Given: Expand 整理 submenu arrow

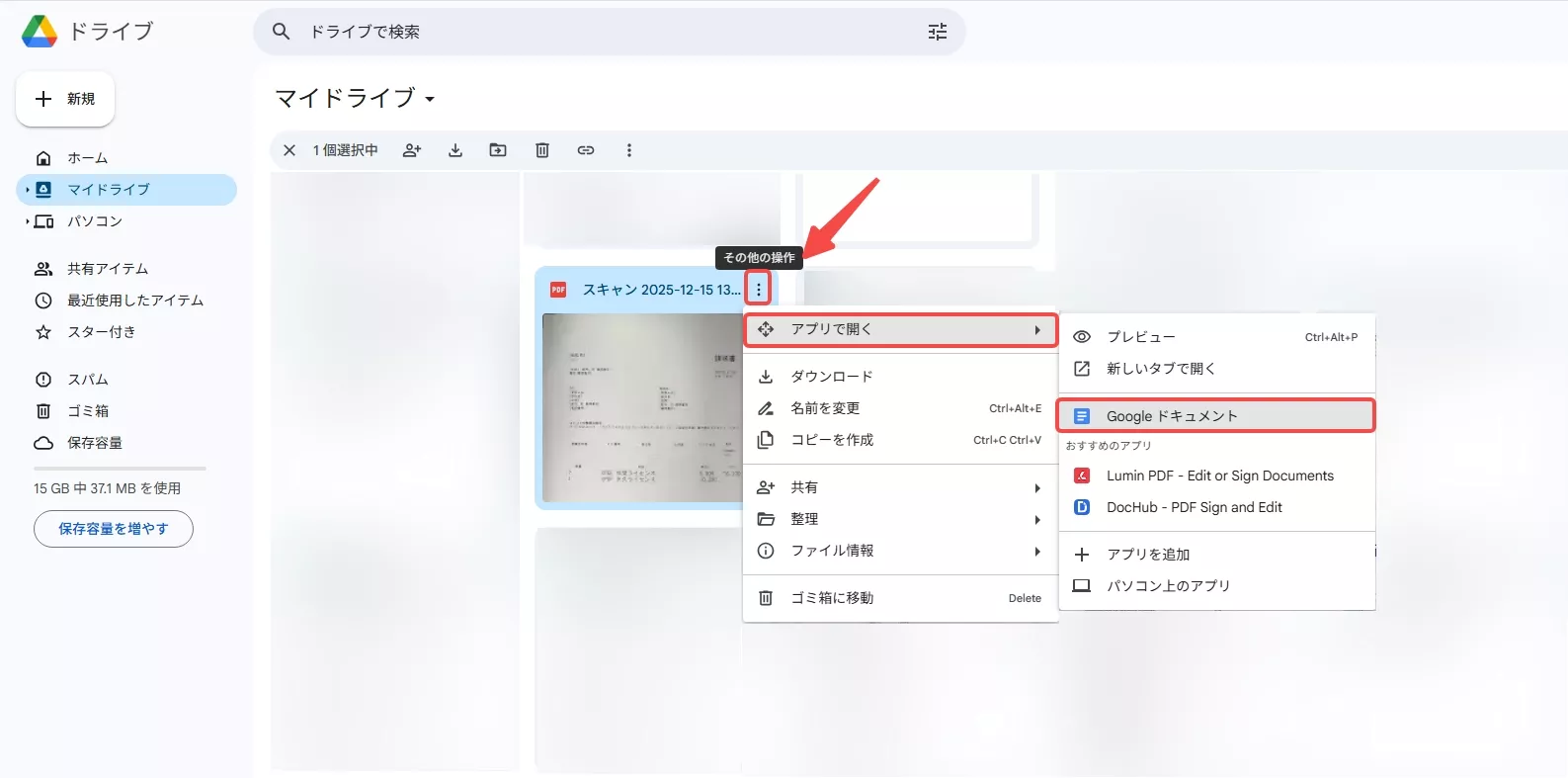Looking at the screenshot, I should 1037,519.
